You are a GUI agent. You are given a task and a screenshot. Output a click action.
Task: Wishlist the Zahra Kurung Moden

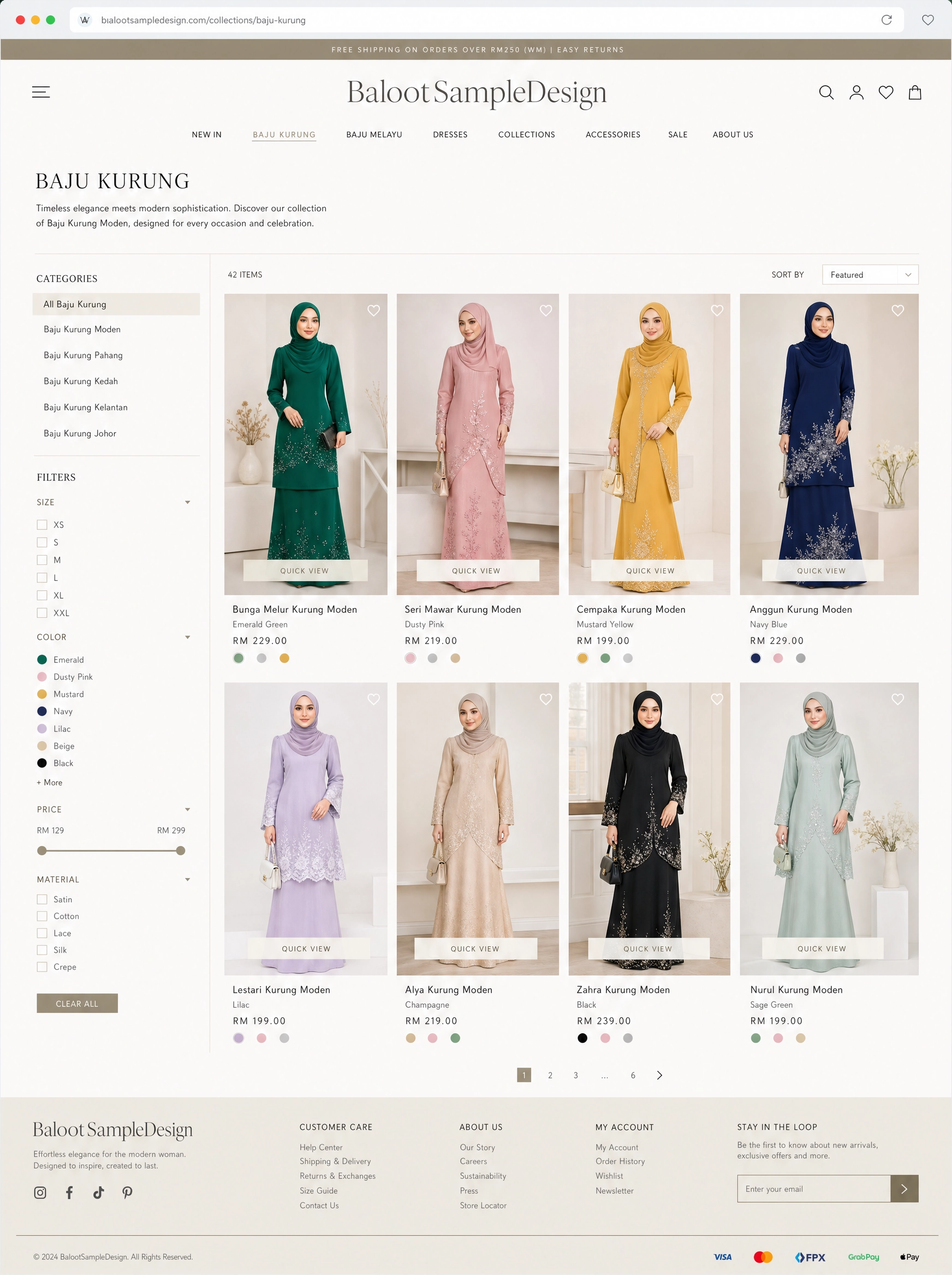717,699
